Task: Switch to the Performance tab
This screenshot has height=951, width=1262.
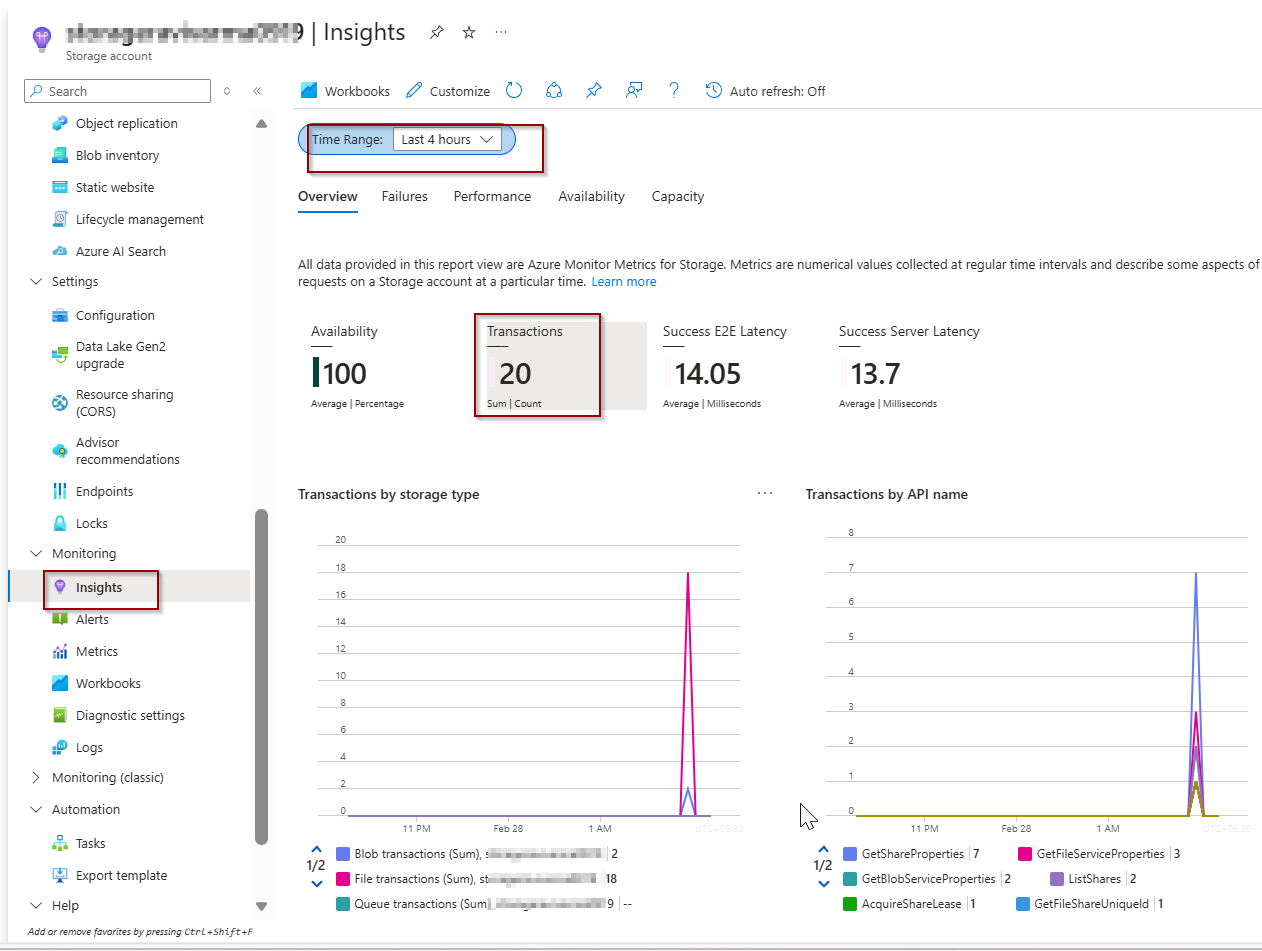Action: [492, 197]
